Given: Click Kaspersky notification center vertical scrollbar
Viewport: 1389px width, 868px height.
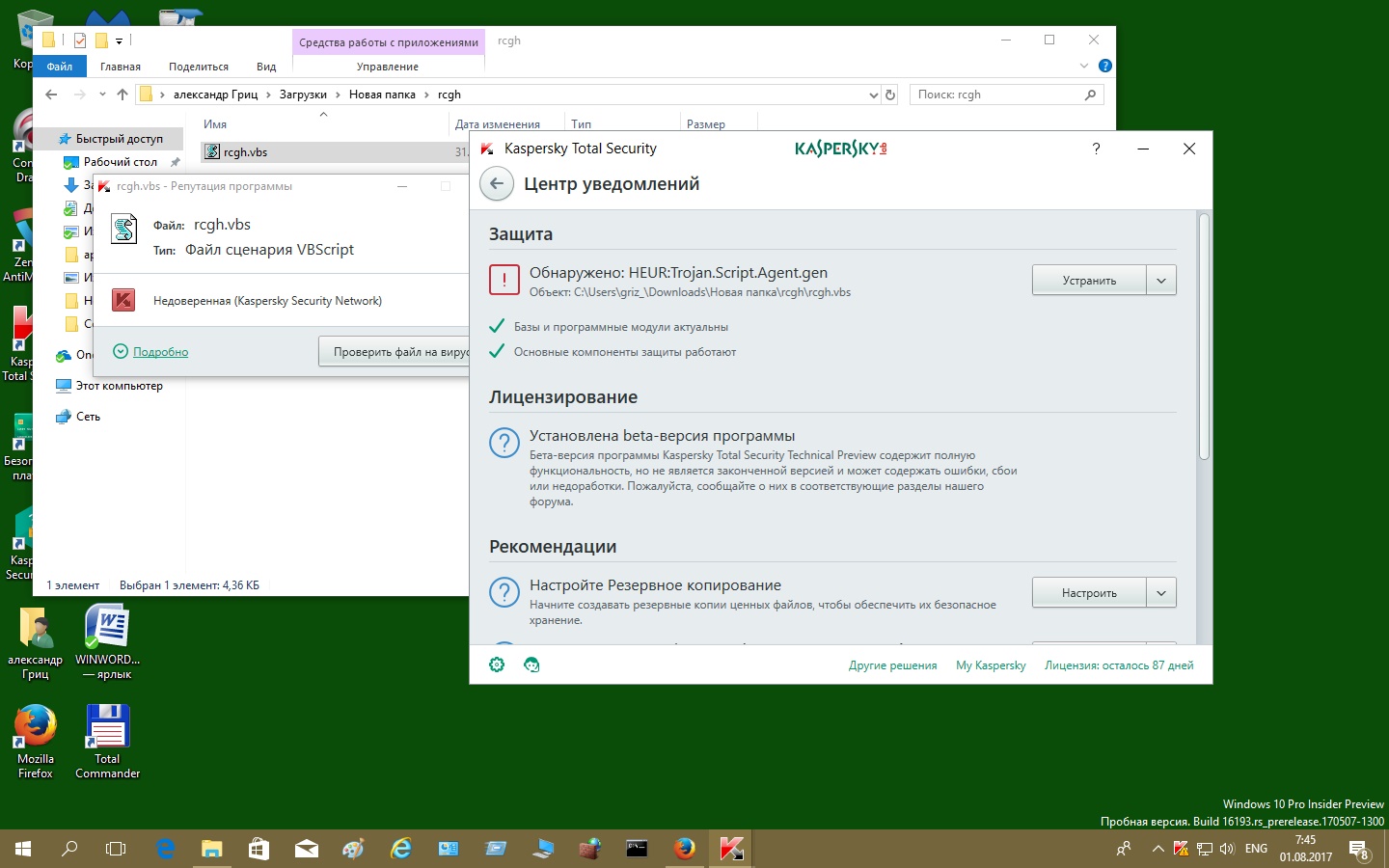Looking at the screenshot, I should click(1204, 337).
